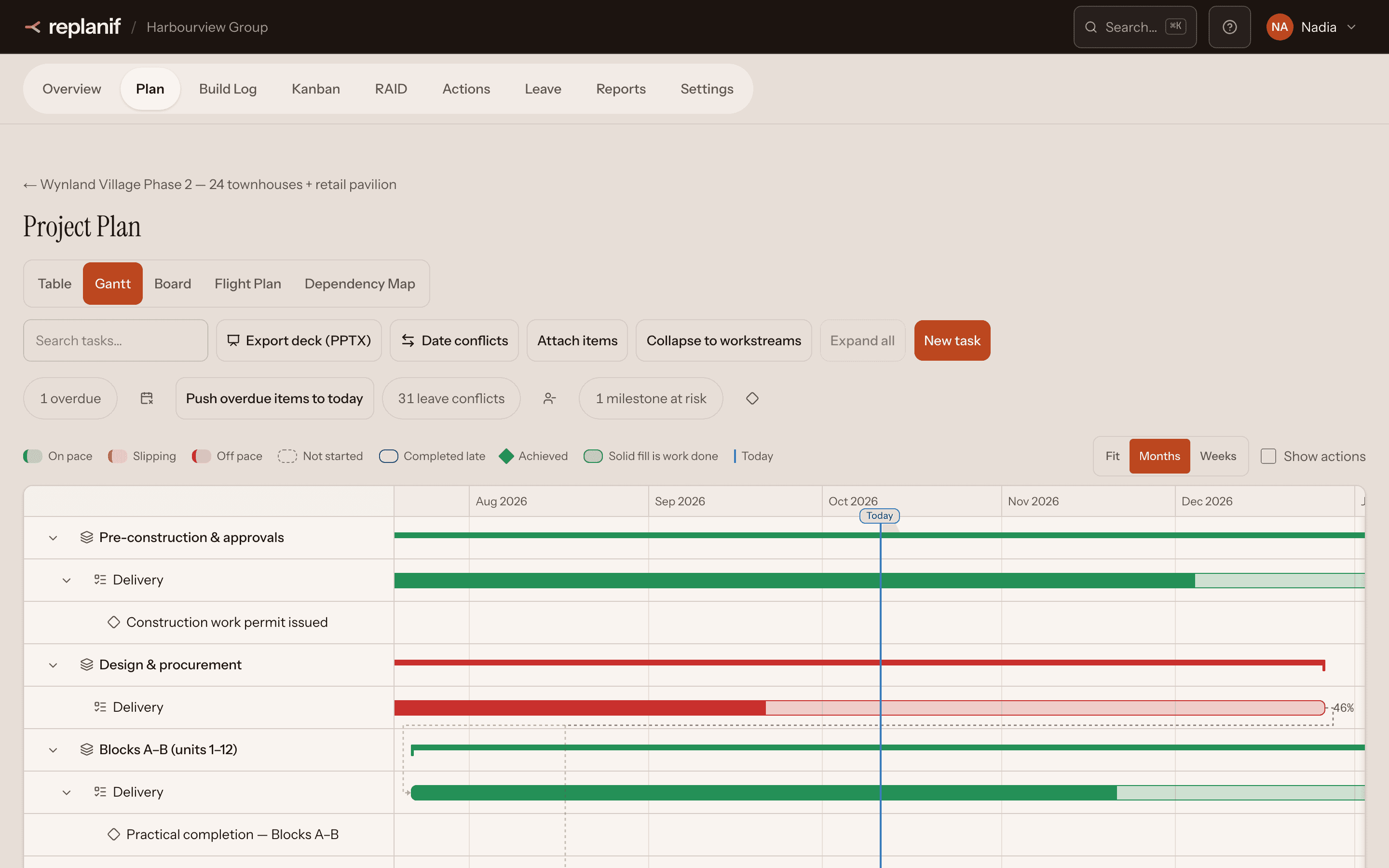Click the person icon beside leave conflicts

click(x=549, y=398)
